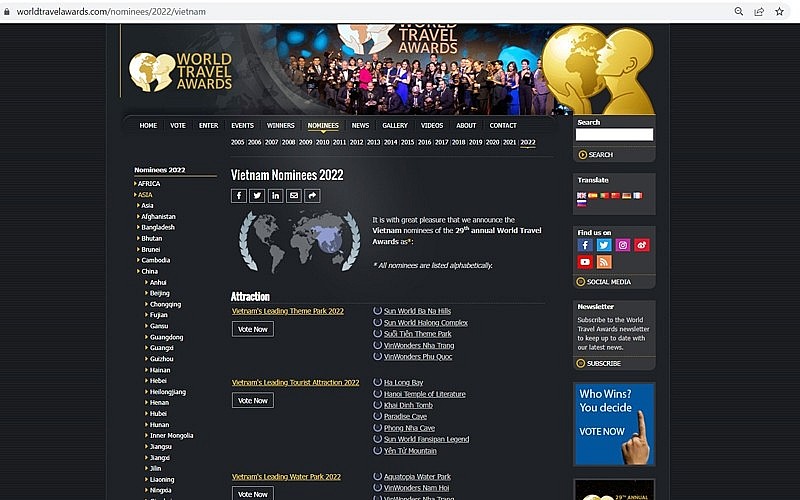This screenshot has width=800, height=500.
Task: Translate the page using the Chinese flag
Action: click(615, 195)
